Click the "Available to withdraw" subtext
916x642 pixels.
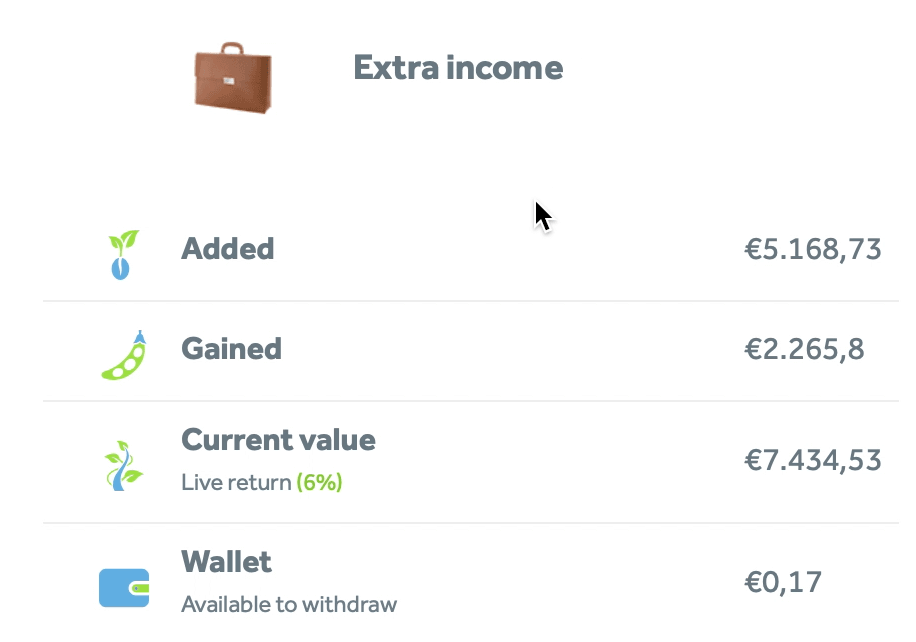289,605
